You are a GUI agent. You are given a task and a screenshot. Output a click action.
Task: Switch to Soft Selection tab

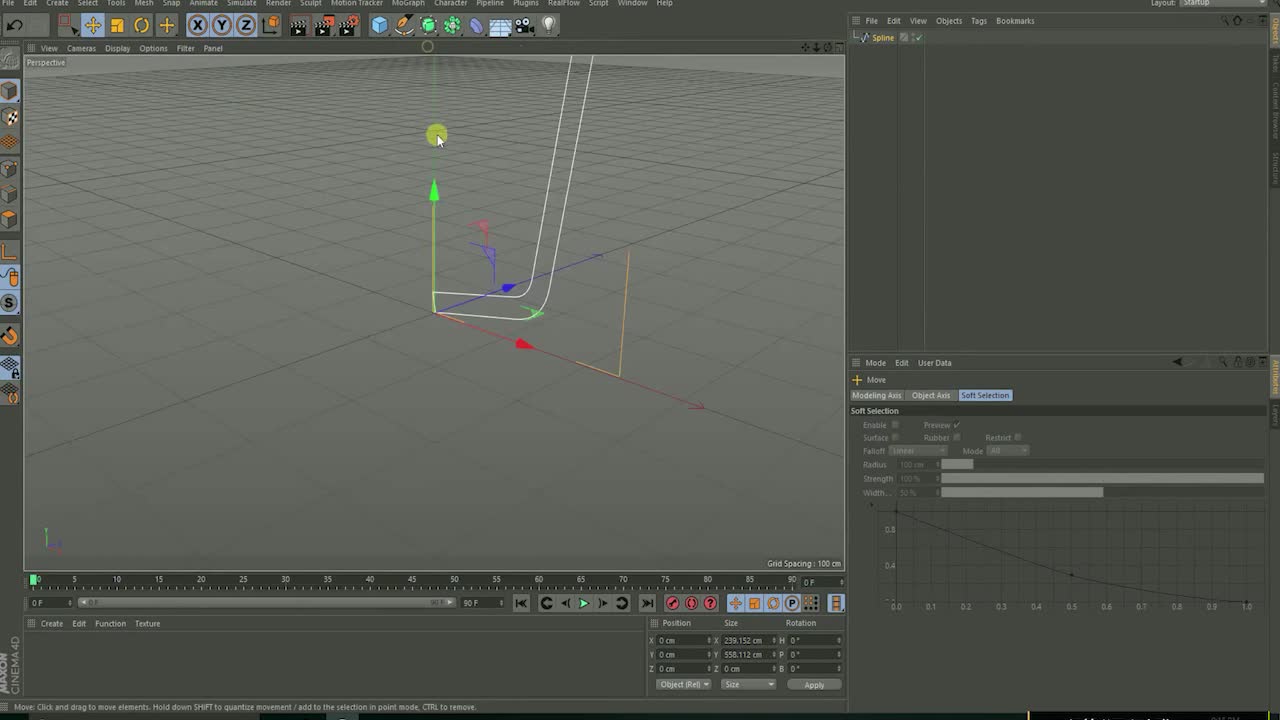point(985,395)
